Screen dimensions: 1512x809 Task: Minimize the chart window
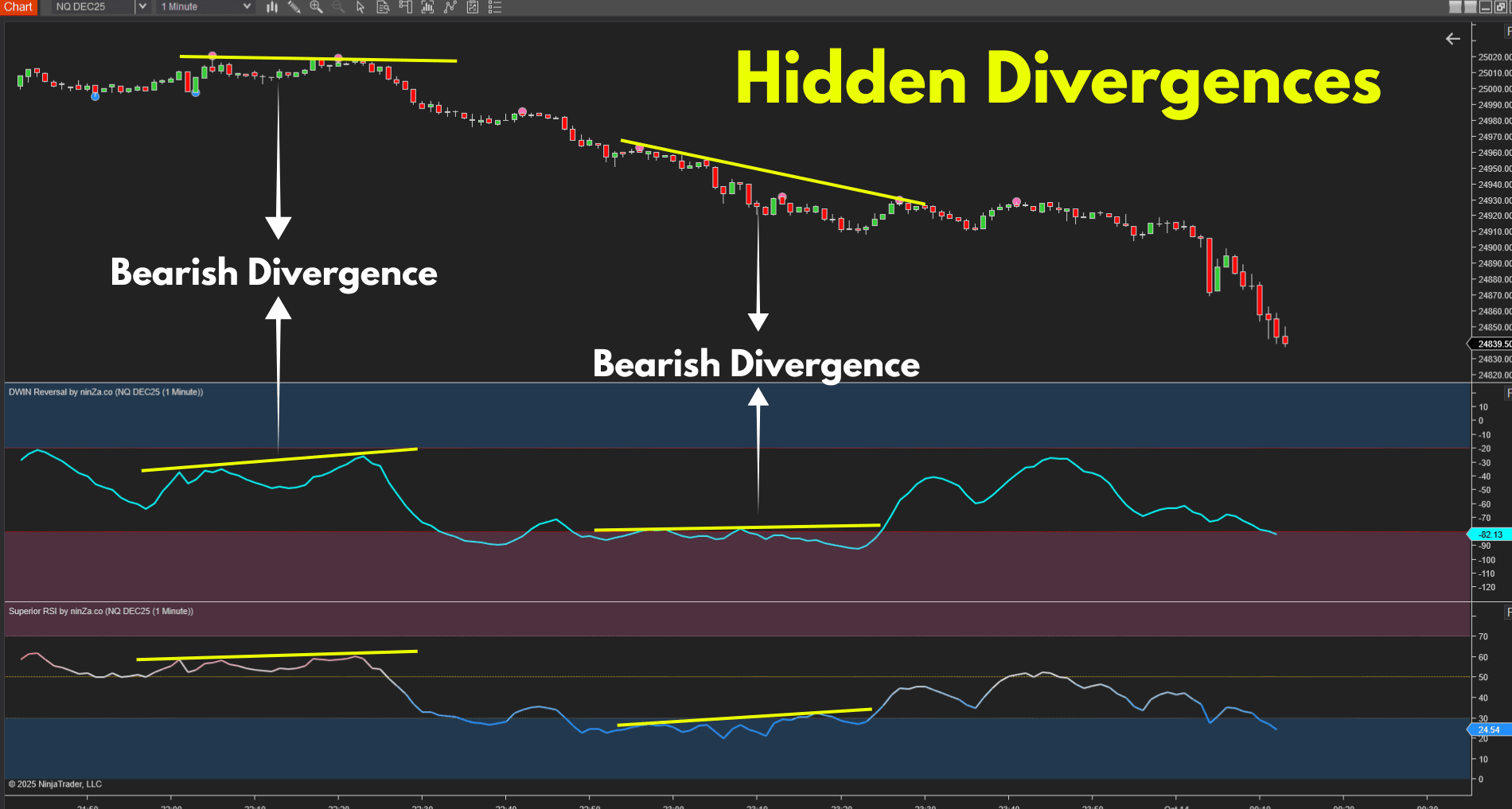click(x=1485, y=7)
